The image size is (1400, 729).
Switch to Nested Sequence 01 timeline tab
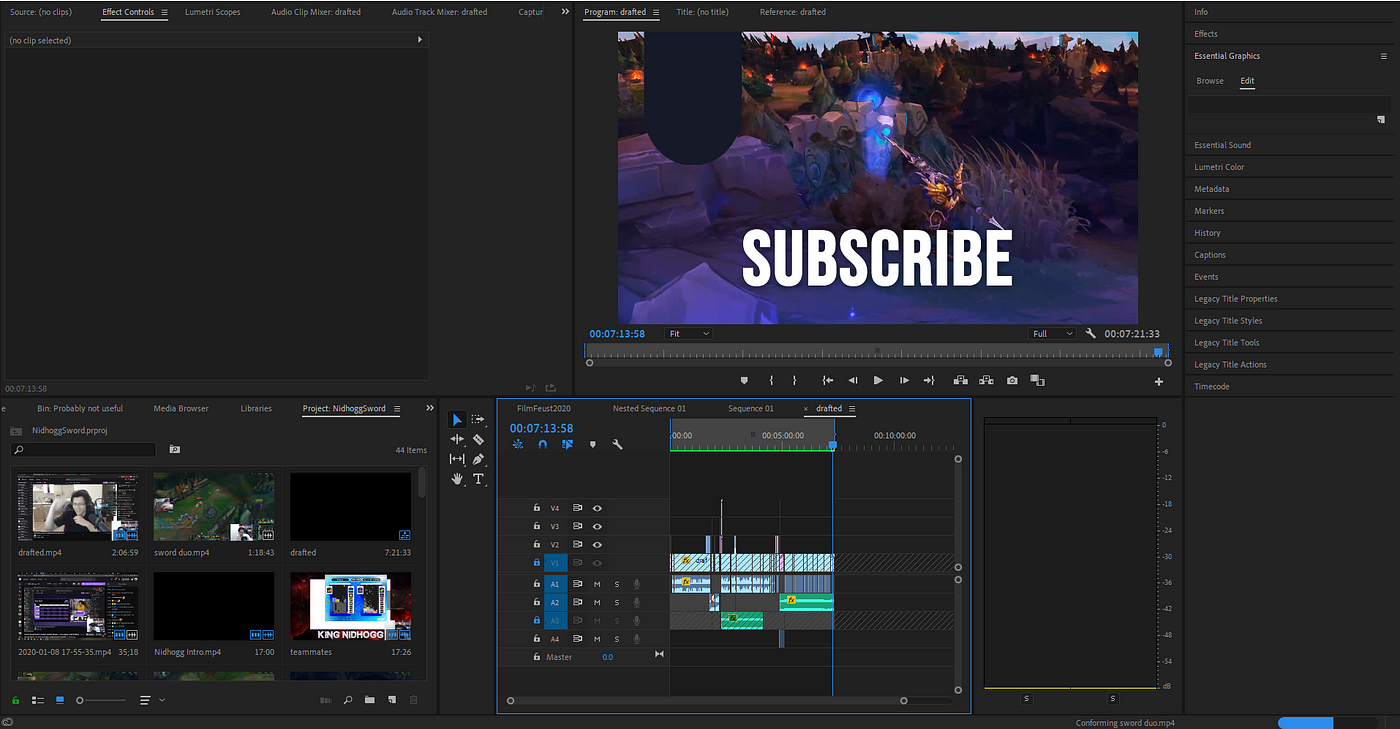(x=649, y=408)
